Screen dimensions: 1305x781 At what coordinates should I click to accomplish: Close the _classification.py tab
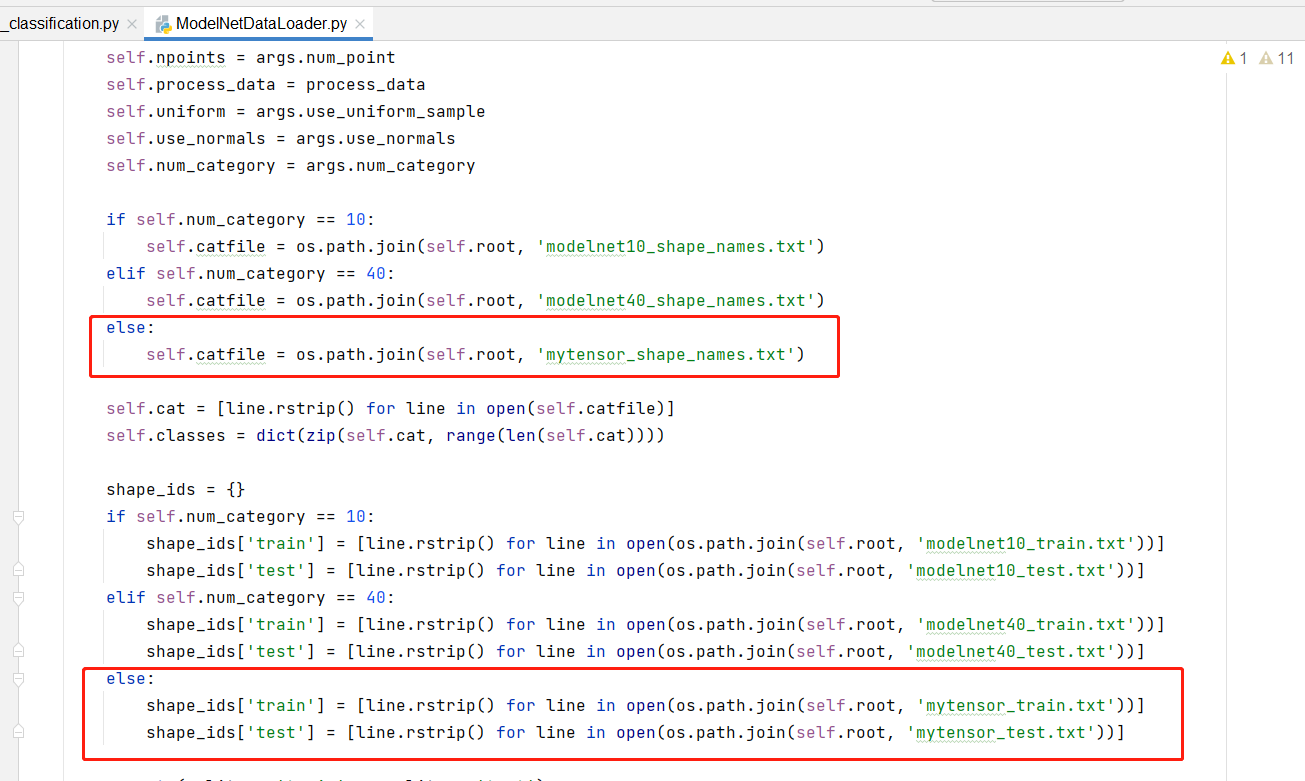(x=132, y=23)
